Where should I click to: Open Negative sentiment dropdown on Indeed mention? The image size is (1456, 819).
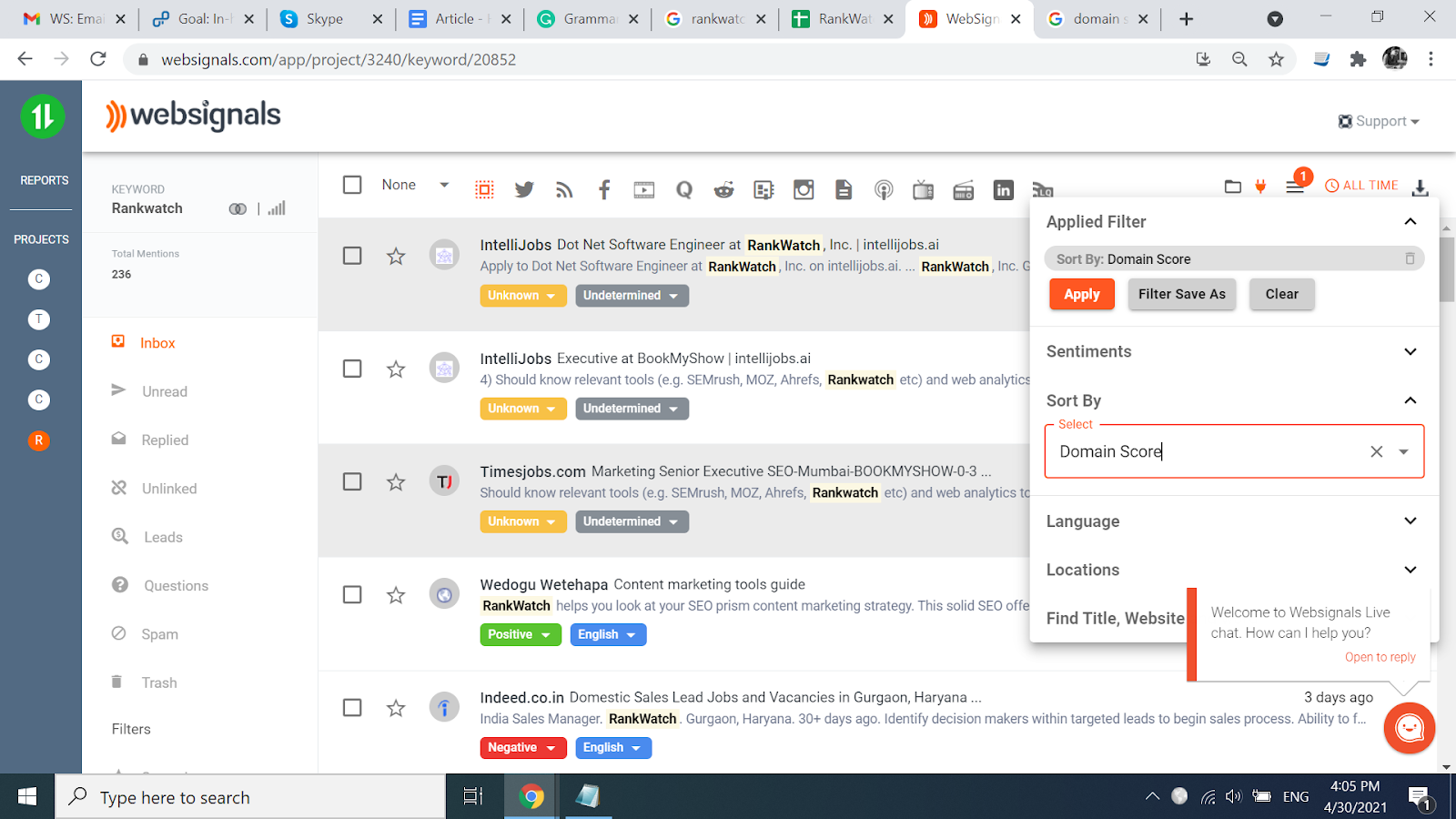point(523,747)
